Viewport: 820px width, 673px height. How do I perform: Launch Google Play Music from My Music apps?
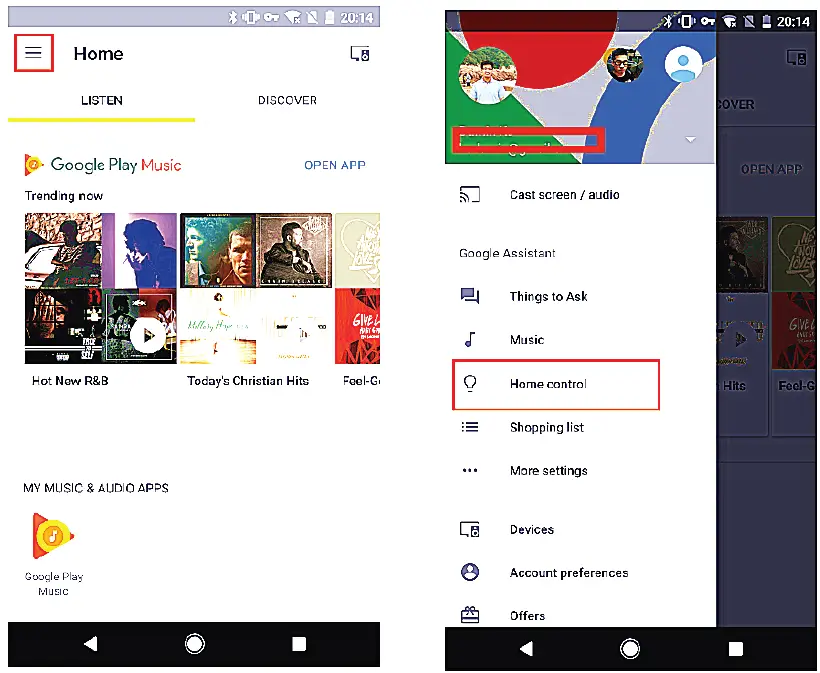(x=53, y=537)
